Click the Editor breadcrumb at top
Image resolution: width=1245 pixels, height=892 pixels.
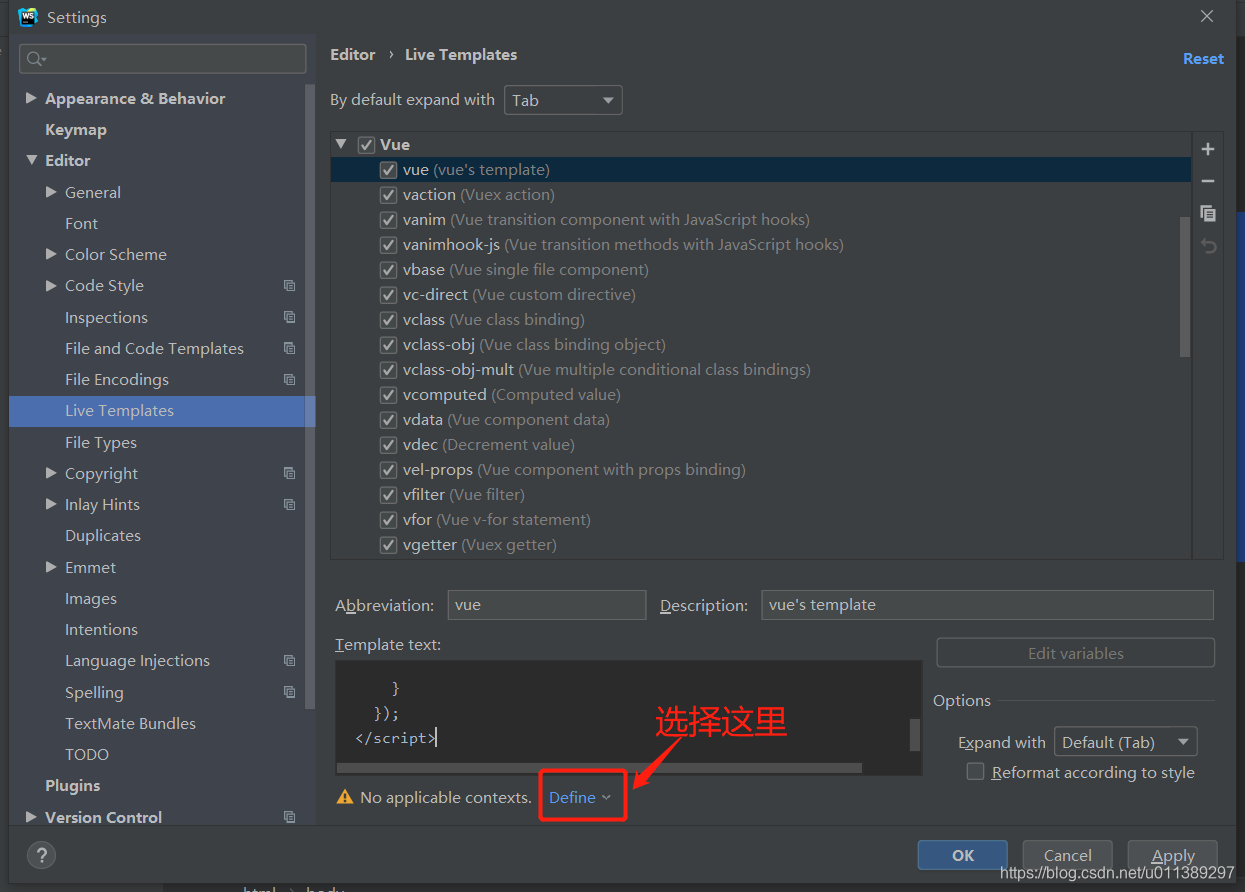pos(353,55)
